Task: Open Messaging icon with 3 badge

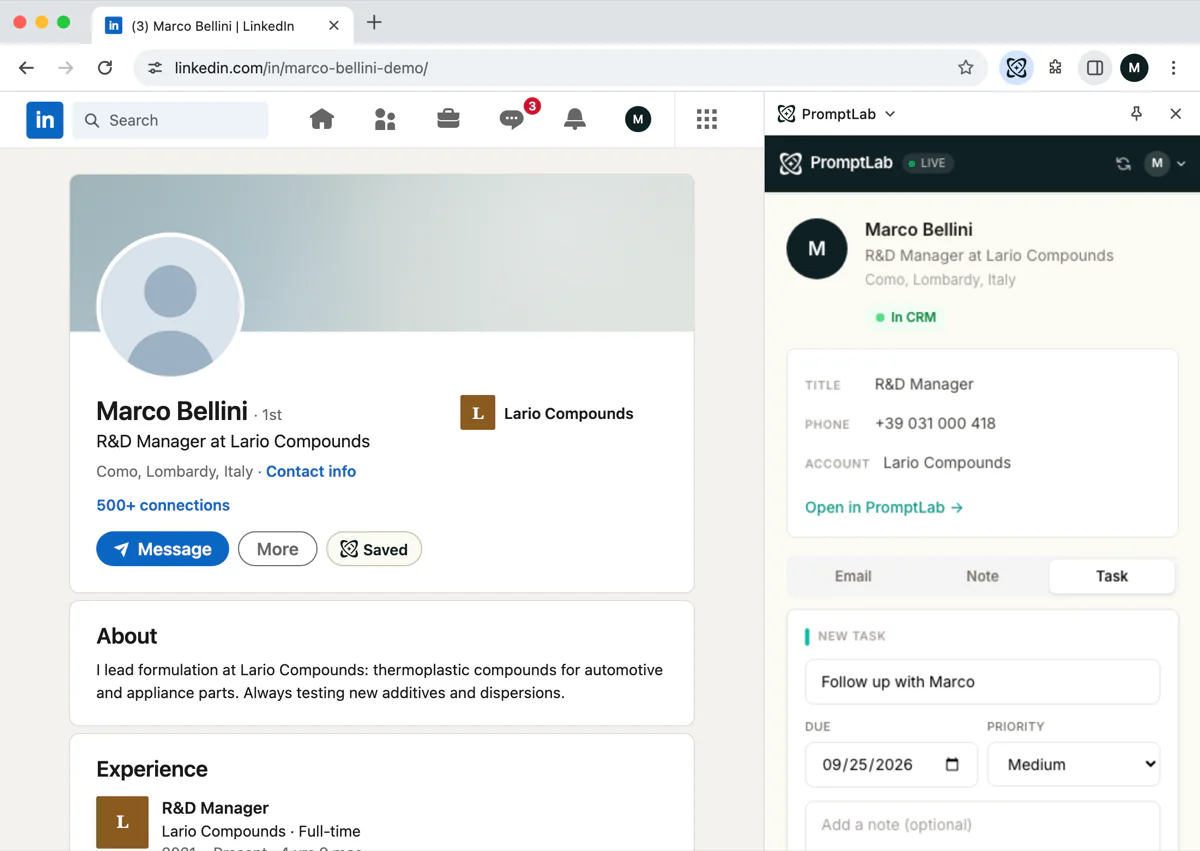Action: 512,120
